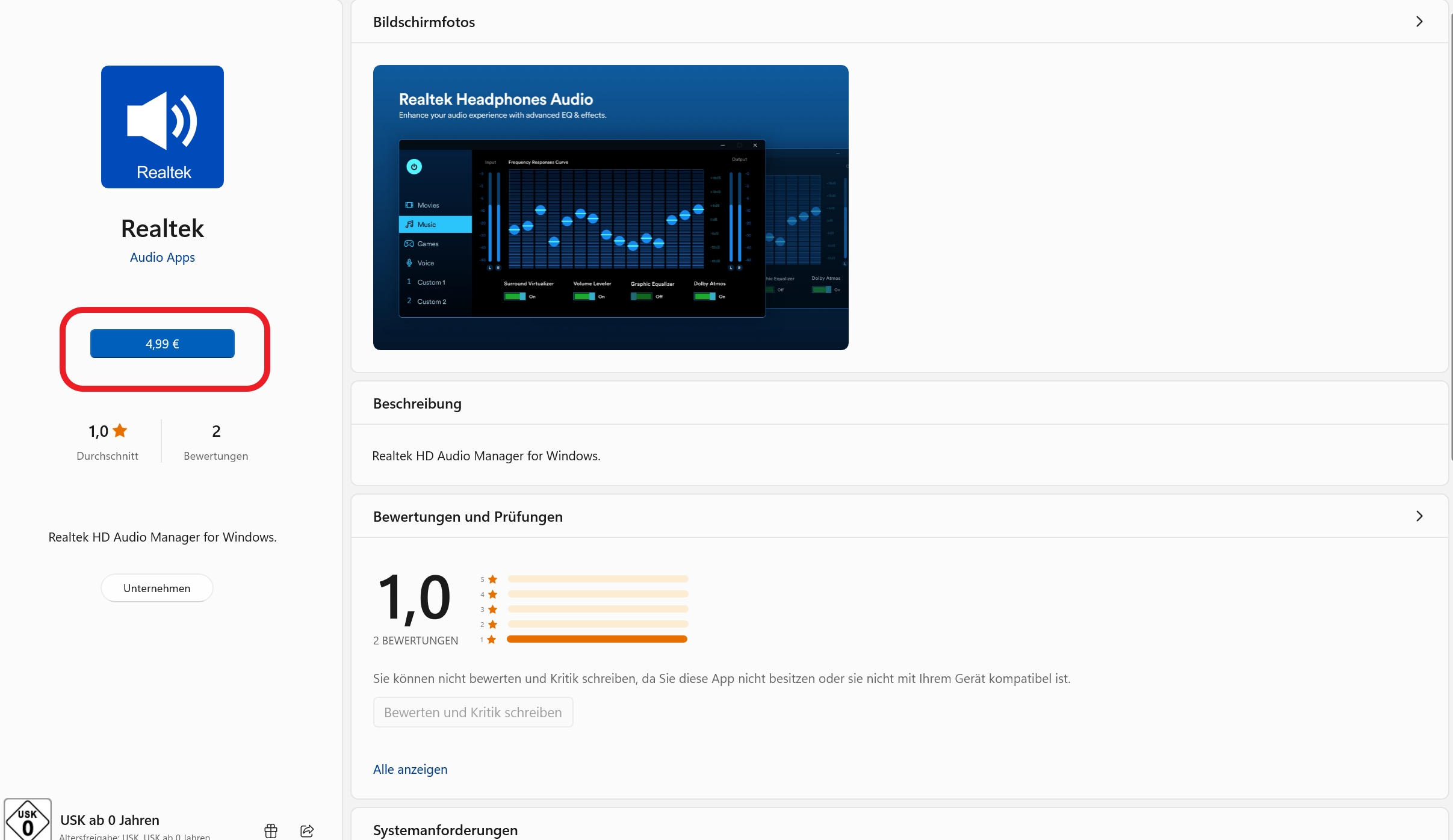The width and height of the screenshot is (1453, 840).
Task: Click the share icon
Action: point(307,831)
